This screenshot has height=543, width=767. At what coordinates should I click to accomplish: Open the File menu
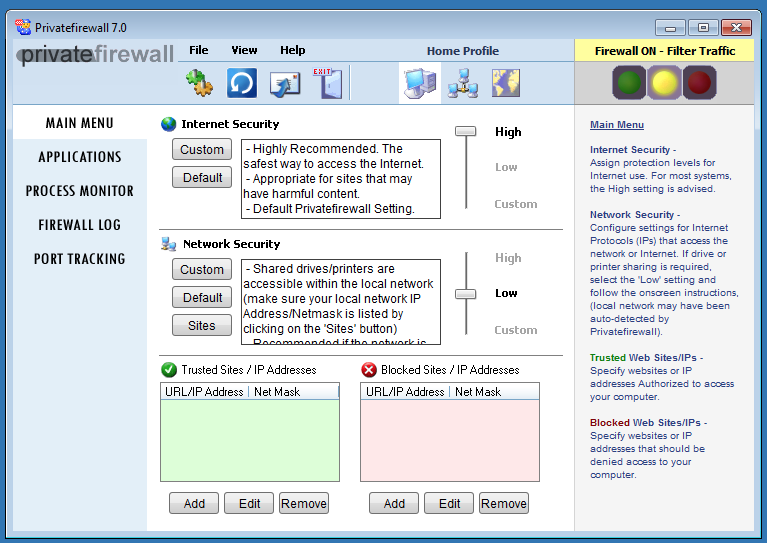pos(199,50)
